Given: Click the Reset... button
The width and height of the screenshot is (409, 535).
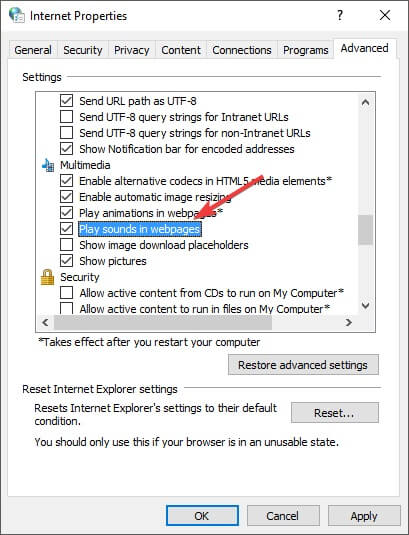Looking at the screenshot, I should [334, 413].
